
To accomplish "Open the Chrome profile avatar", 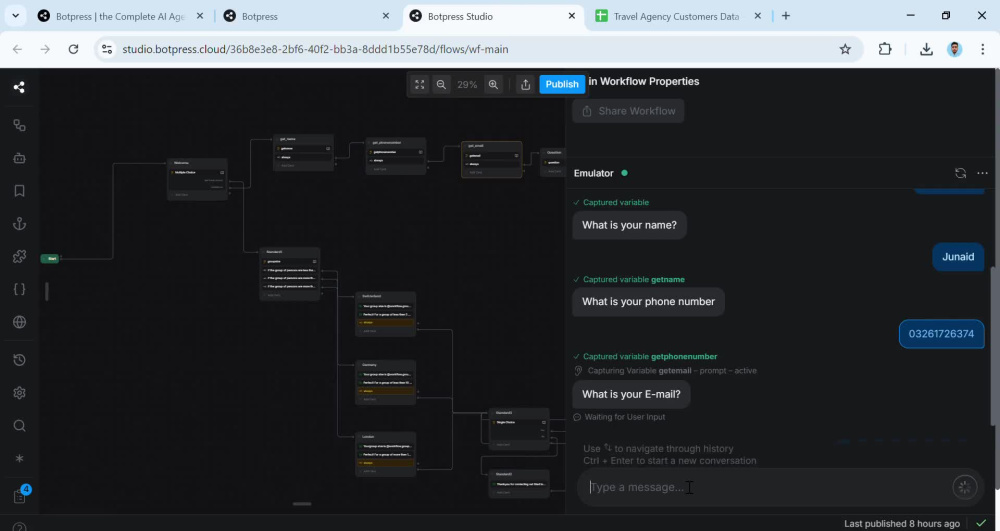I will coord(955,49).
